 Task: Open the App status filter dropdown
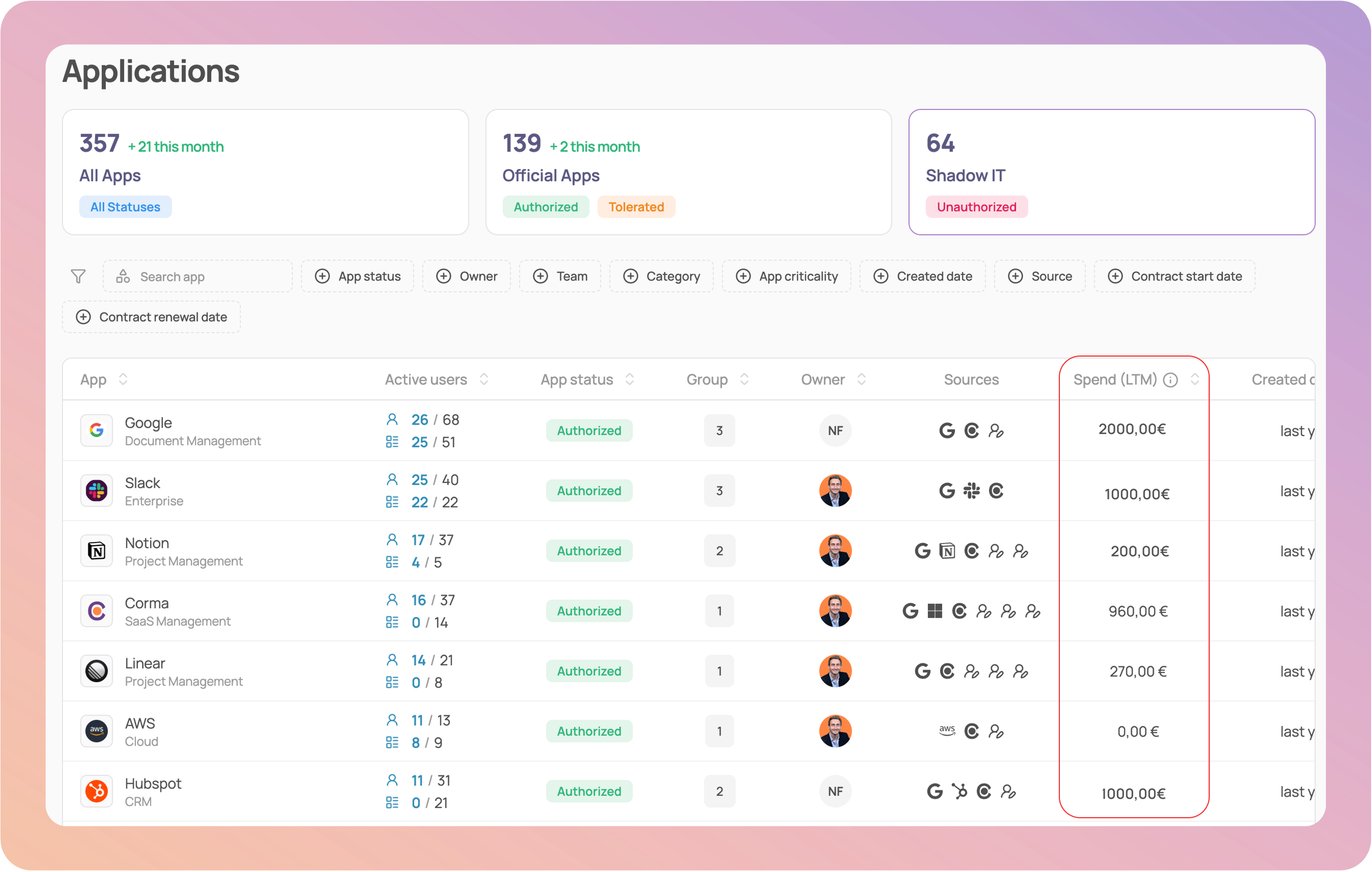[358, 276]
